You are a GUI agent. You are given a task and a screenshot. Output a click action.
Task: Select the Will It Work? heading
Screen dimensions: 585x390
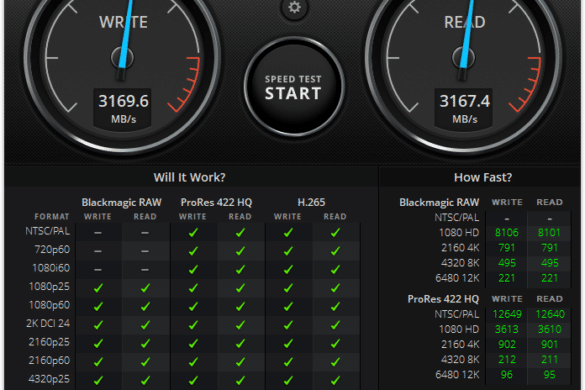pyautogui.click(x=190, y=177)
